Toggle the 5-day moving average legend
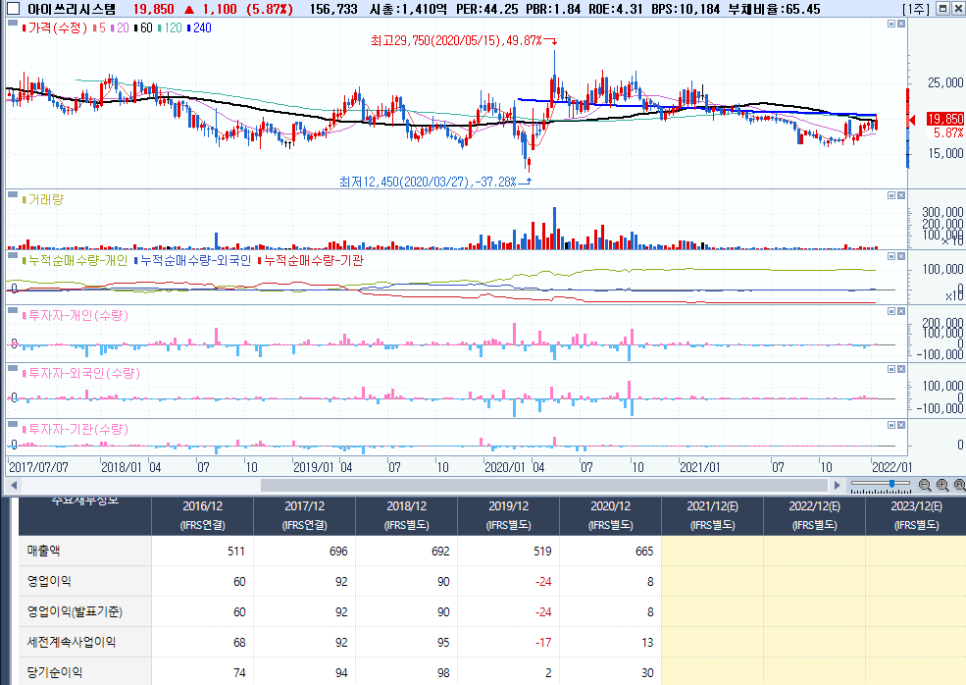The width and height of the screenshot is (966, 685). [x=100, y=28]
